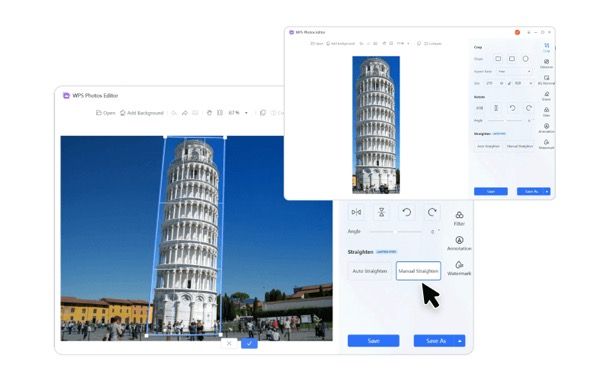Select the circle crop shape
This screenshot has width=610, height=381.
(x=526, y=59)
